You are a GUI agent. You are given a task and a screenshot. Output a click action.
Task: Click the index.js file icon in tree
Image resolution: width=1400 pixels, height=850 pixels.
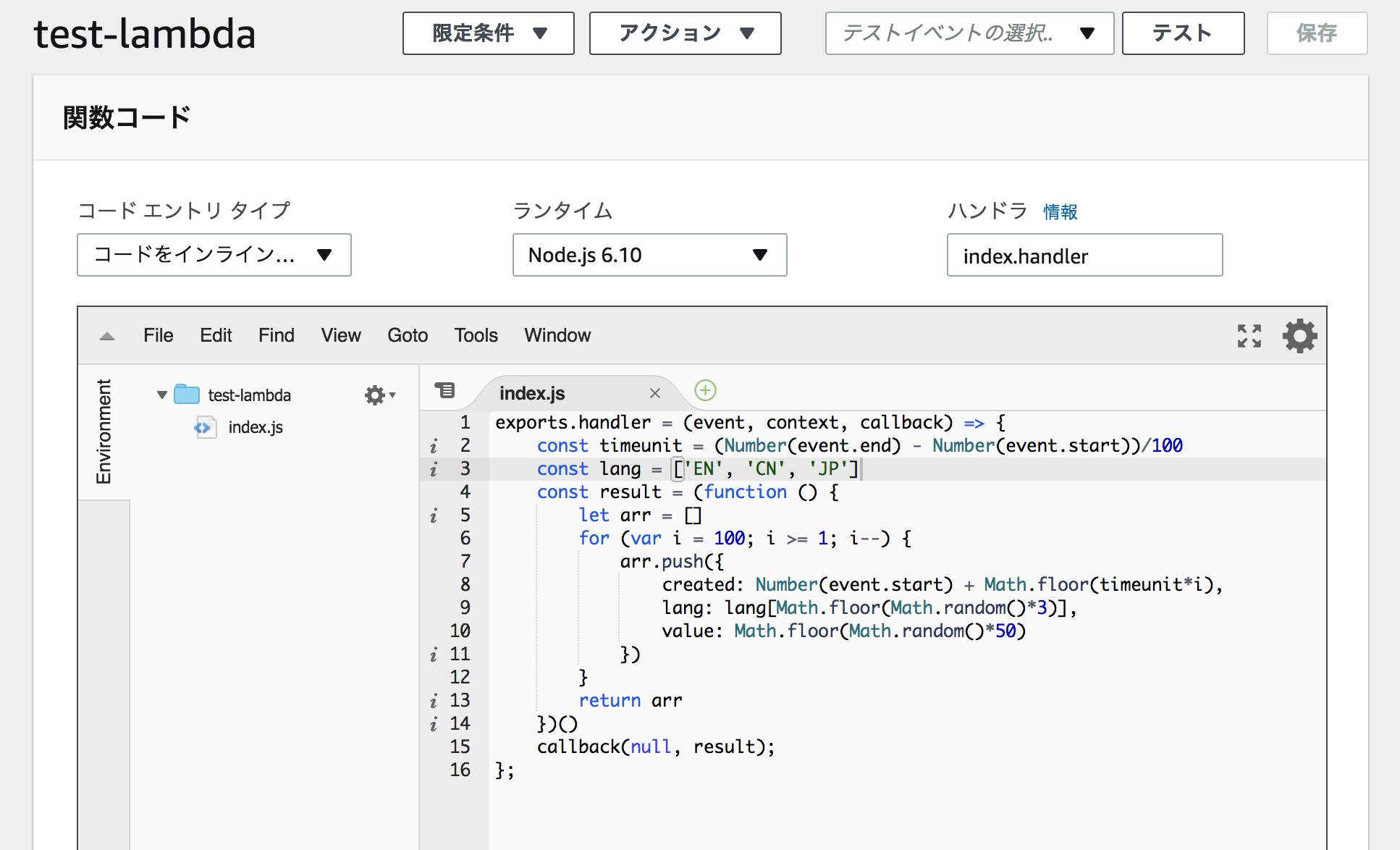(205, 427)
